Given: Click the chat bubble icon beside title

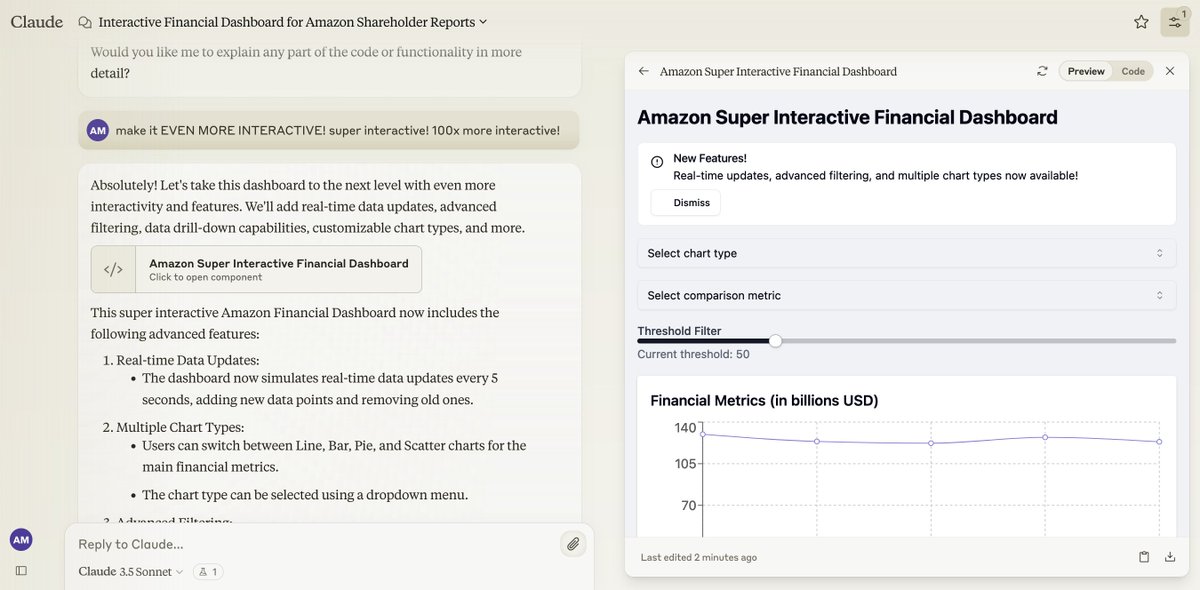Looking at the screenshot, I should click(x=85, y=22).
